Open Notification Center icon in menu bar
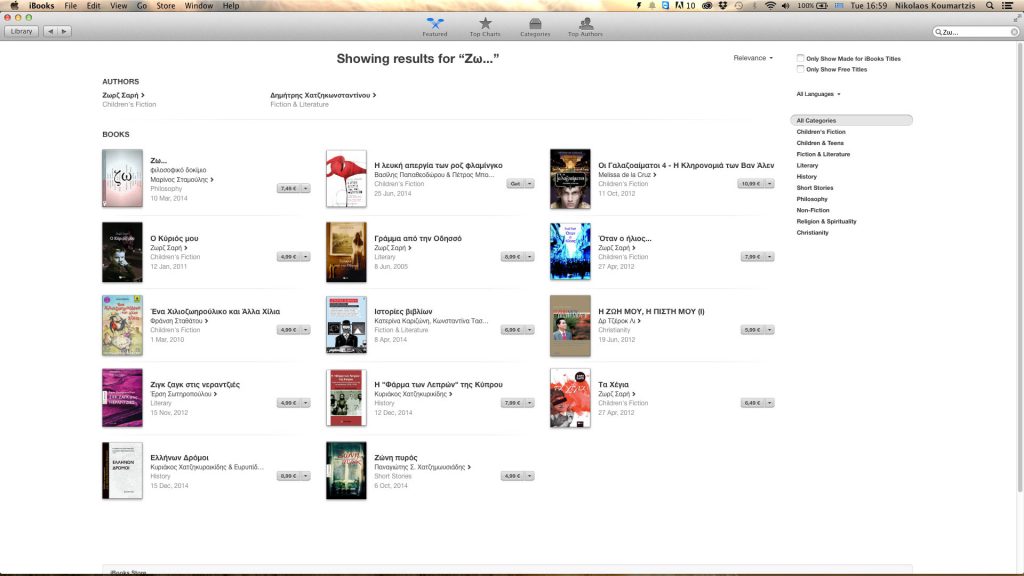 click(1008, 5)
